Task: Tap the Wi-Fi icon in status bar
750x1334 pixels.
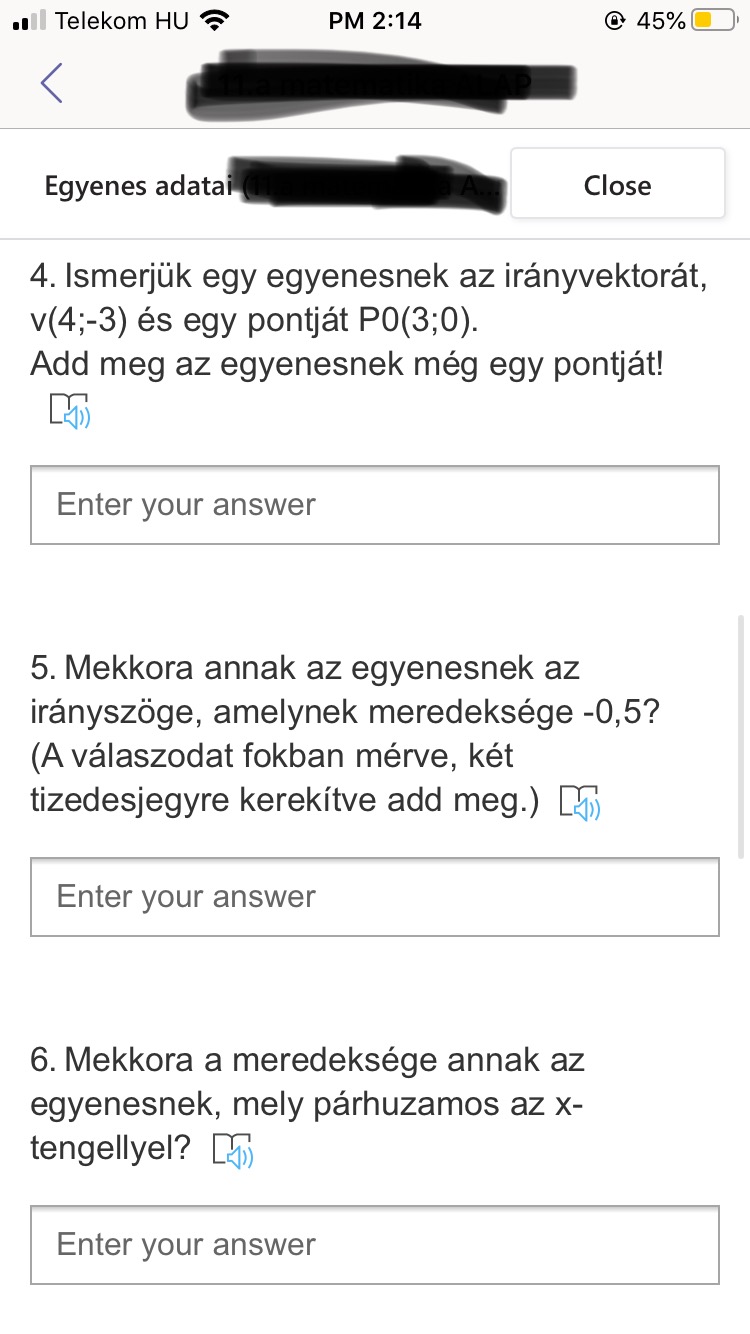Action: pyautogui.click(x=214, y=20)
